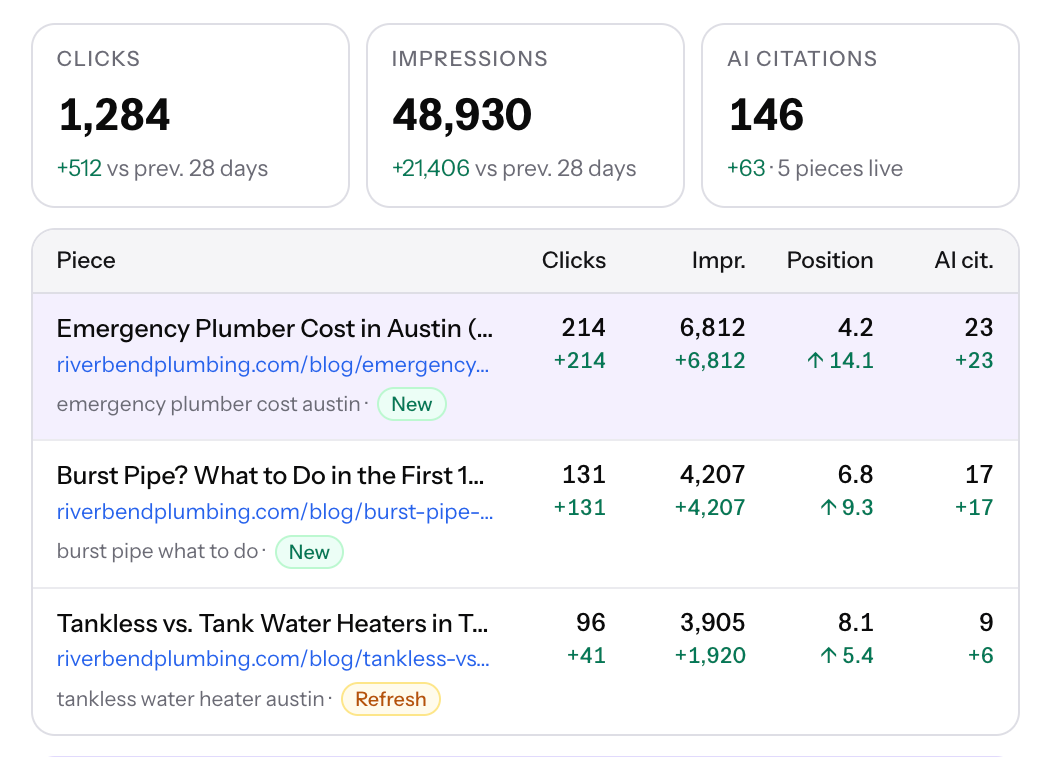The width and height of the screenshot is (1044, 757).
Task: Click Refresh badge on Tankless row
Action: coord(391,699)
